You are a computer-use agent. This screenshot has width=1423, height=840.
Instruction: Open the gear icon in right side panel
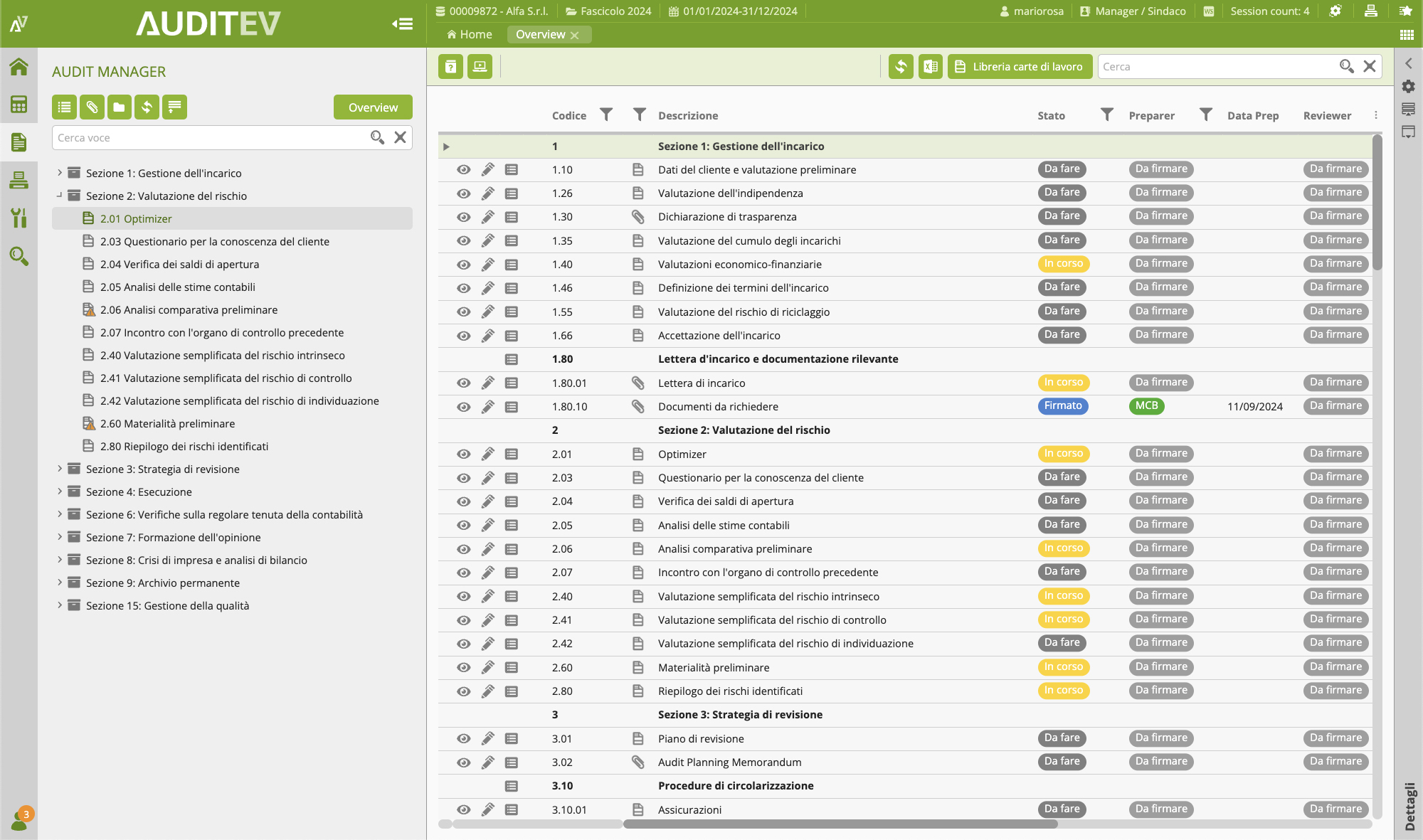click(x=1408, y=86)
